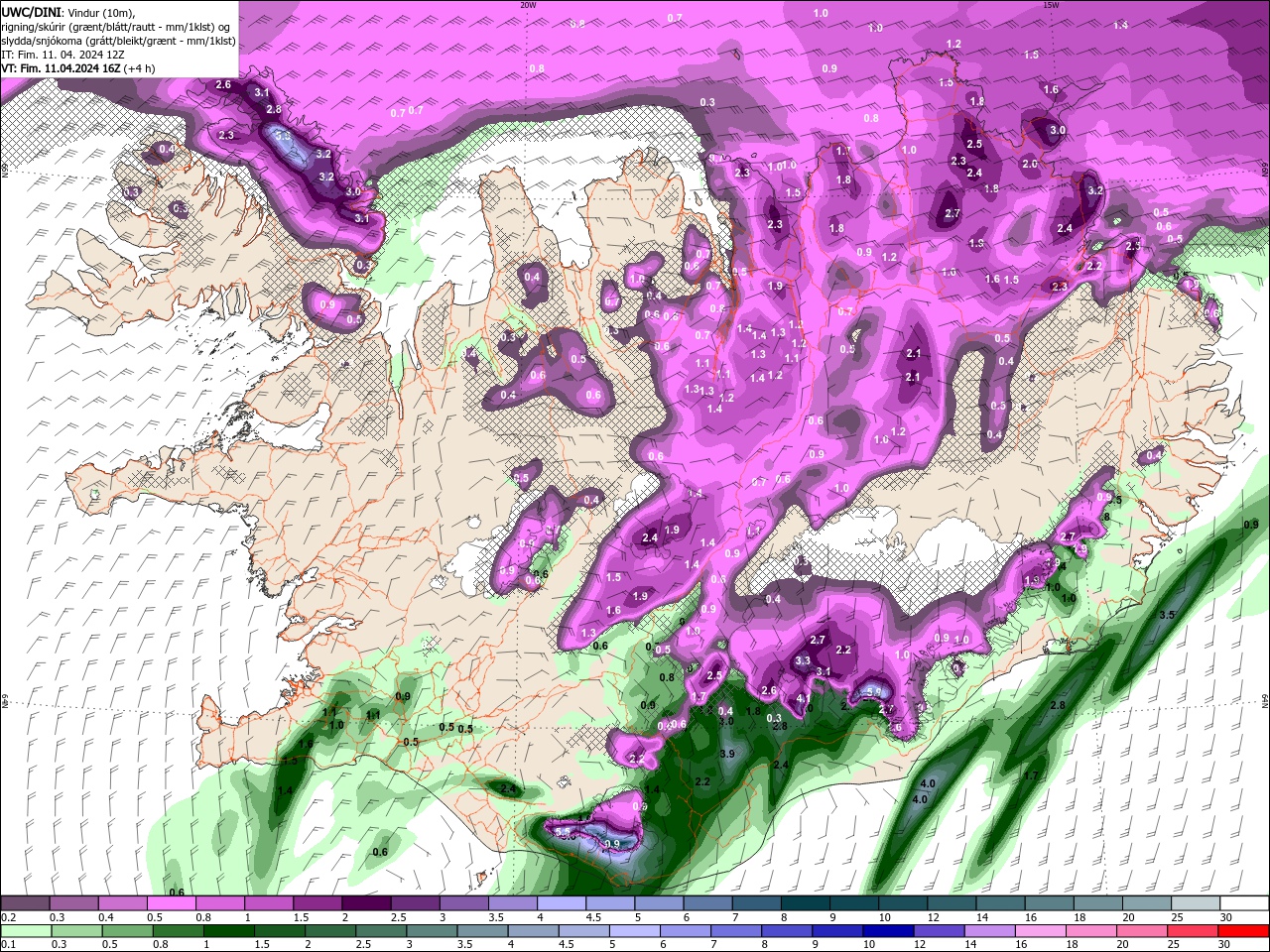This screenshot has width=1270, height=952.
Task: Click the '(+4 h)' forecast offset text
Action: point(140,68)
